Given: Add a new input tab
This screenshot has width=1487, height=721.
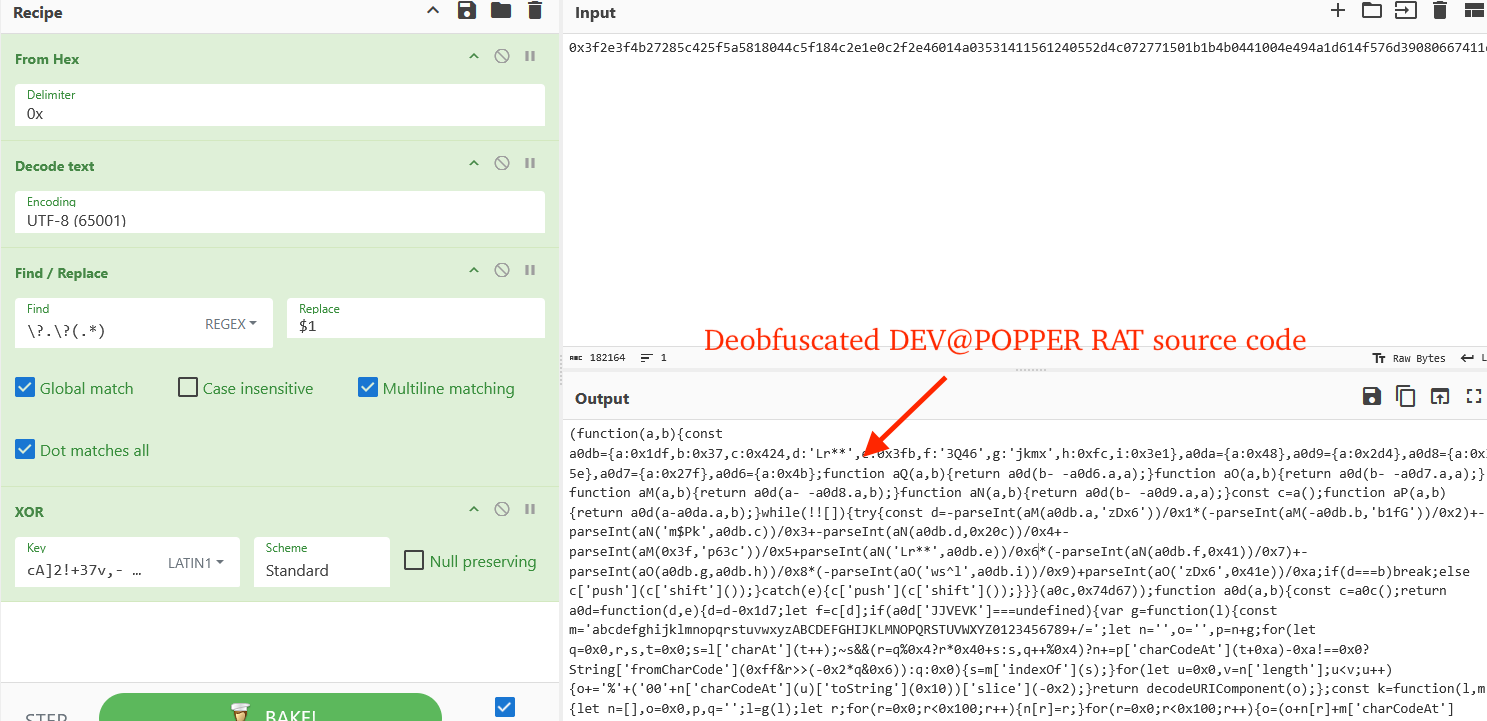Looking at the screenshot, I should pyautogui.click(x=1338, y=11).
